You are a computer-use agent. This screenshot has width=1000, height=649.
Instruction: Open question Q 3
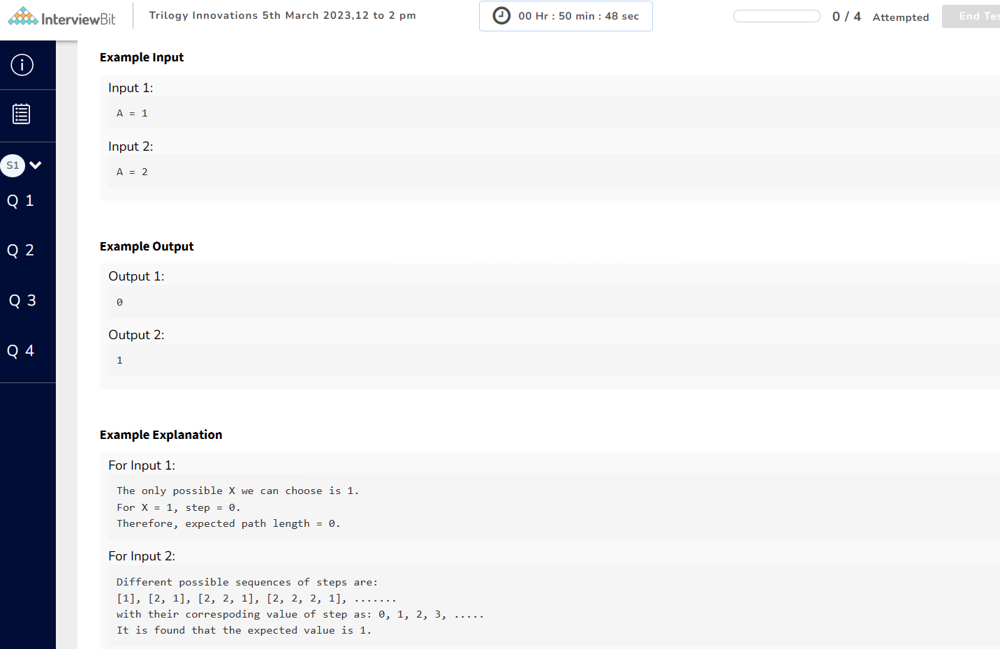[22, 301]
